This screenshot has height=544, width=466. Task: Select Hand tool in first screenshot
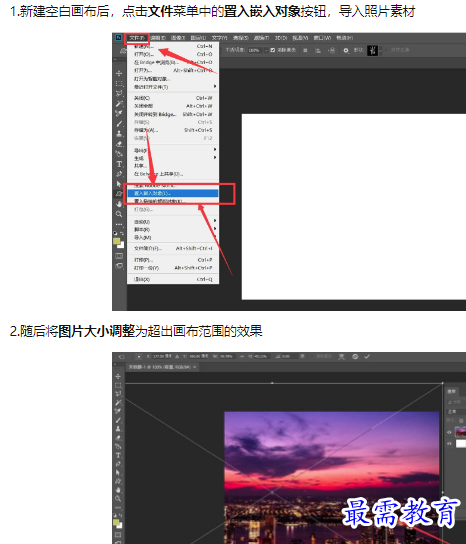[x=119, y=204]
